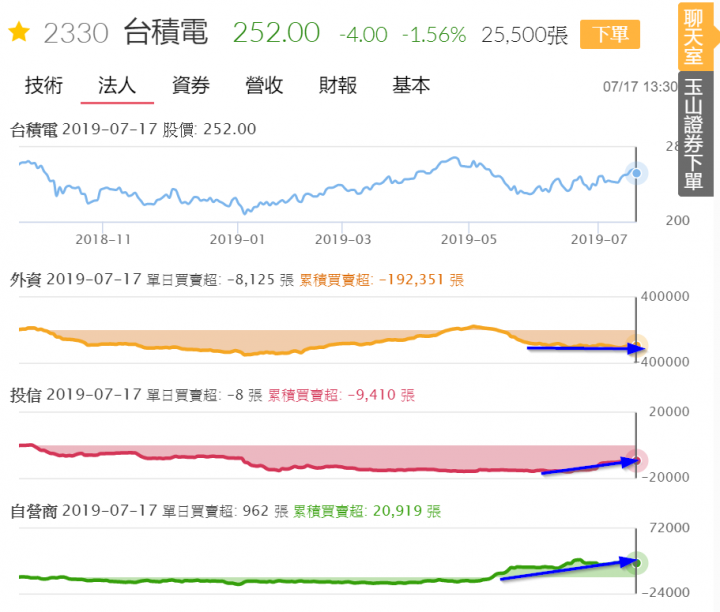Open the 資券 tab

[x=191, y=86]
